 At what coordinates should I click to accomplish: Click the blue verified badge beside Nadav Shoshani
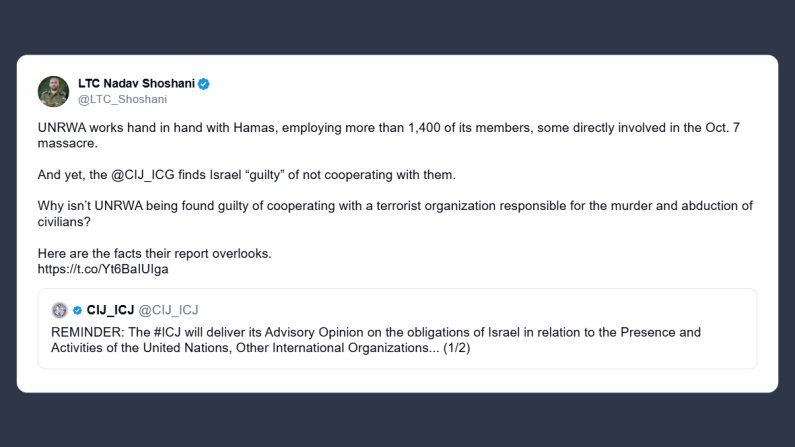(x=204, y=84)
